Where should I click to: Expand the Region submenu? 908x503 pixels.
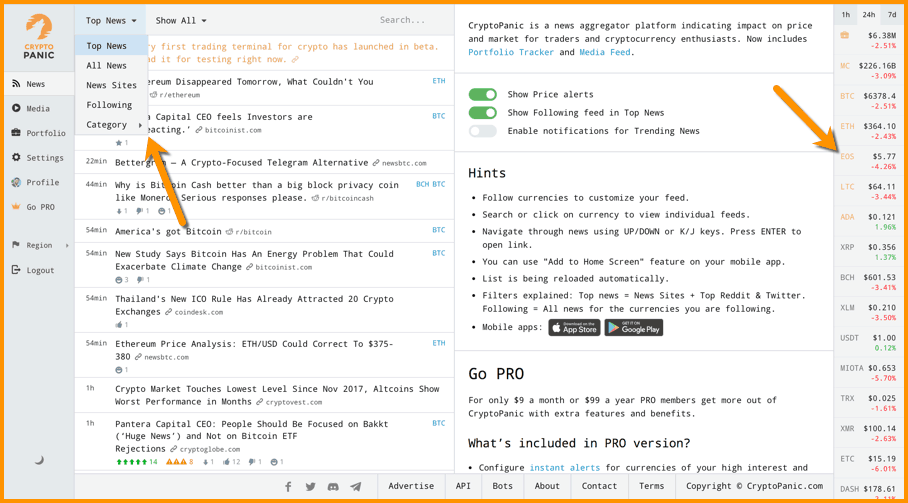39,245
